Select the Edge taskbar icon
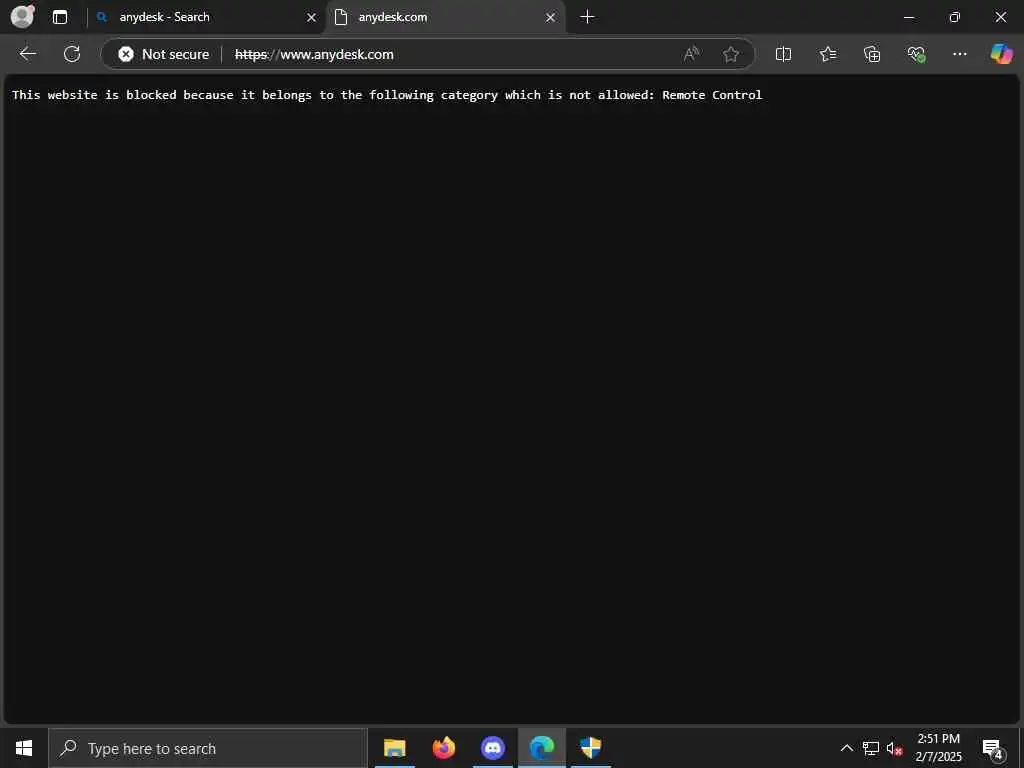Image resolution: width=1024 pixels, height=768 pixels. click(541, 748)
